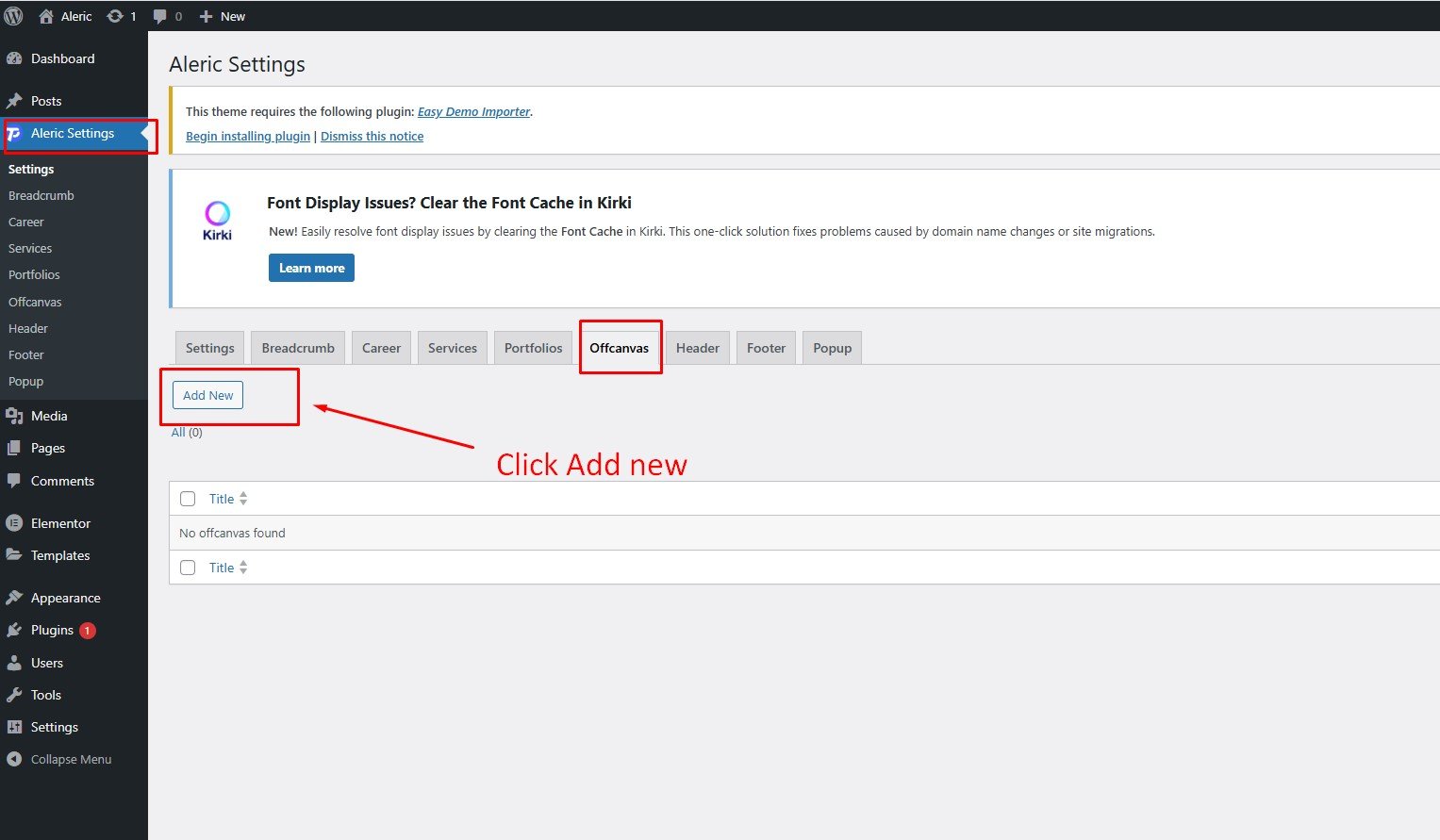
Task: Click the Learn more button
Action: [311, 268]
